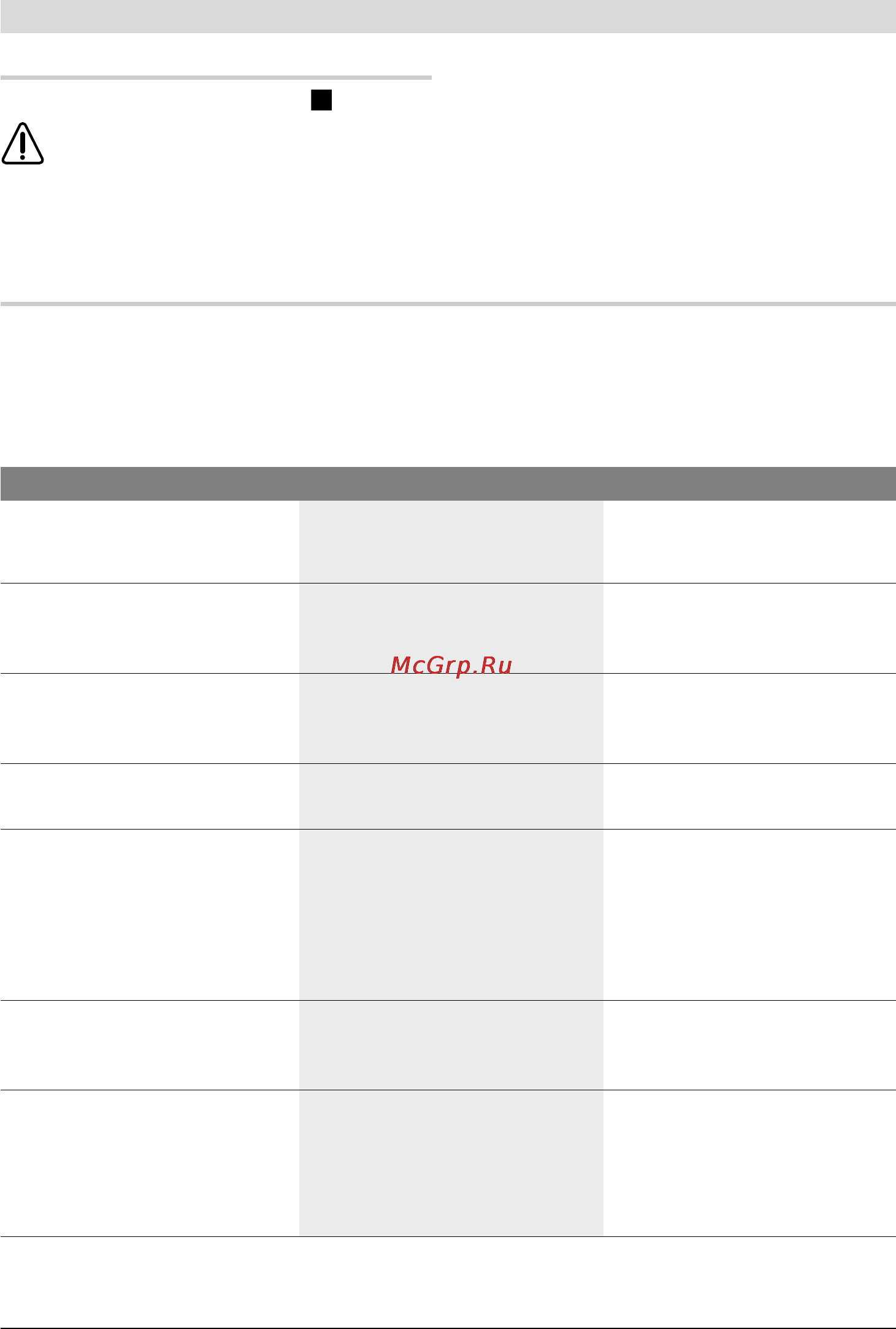Open the McGrp.Ru watermark link

(x=451, y=665)
